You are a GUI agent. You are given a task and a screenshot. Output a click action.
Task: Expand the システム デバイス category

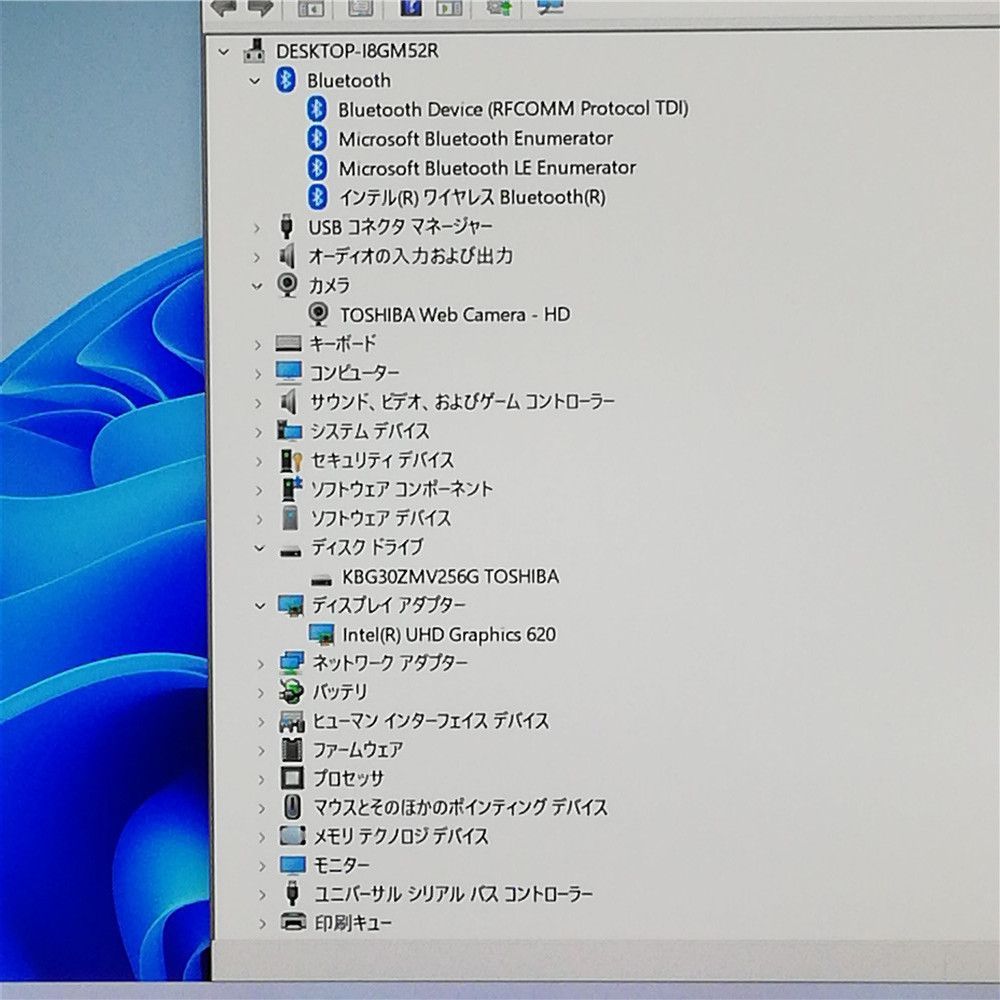point(258,432)
